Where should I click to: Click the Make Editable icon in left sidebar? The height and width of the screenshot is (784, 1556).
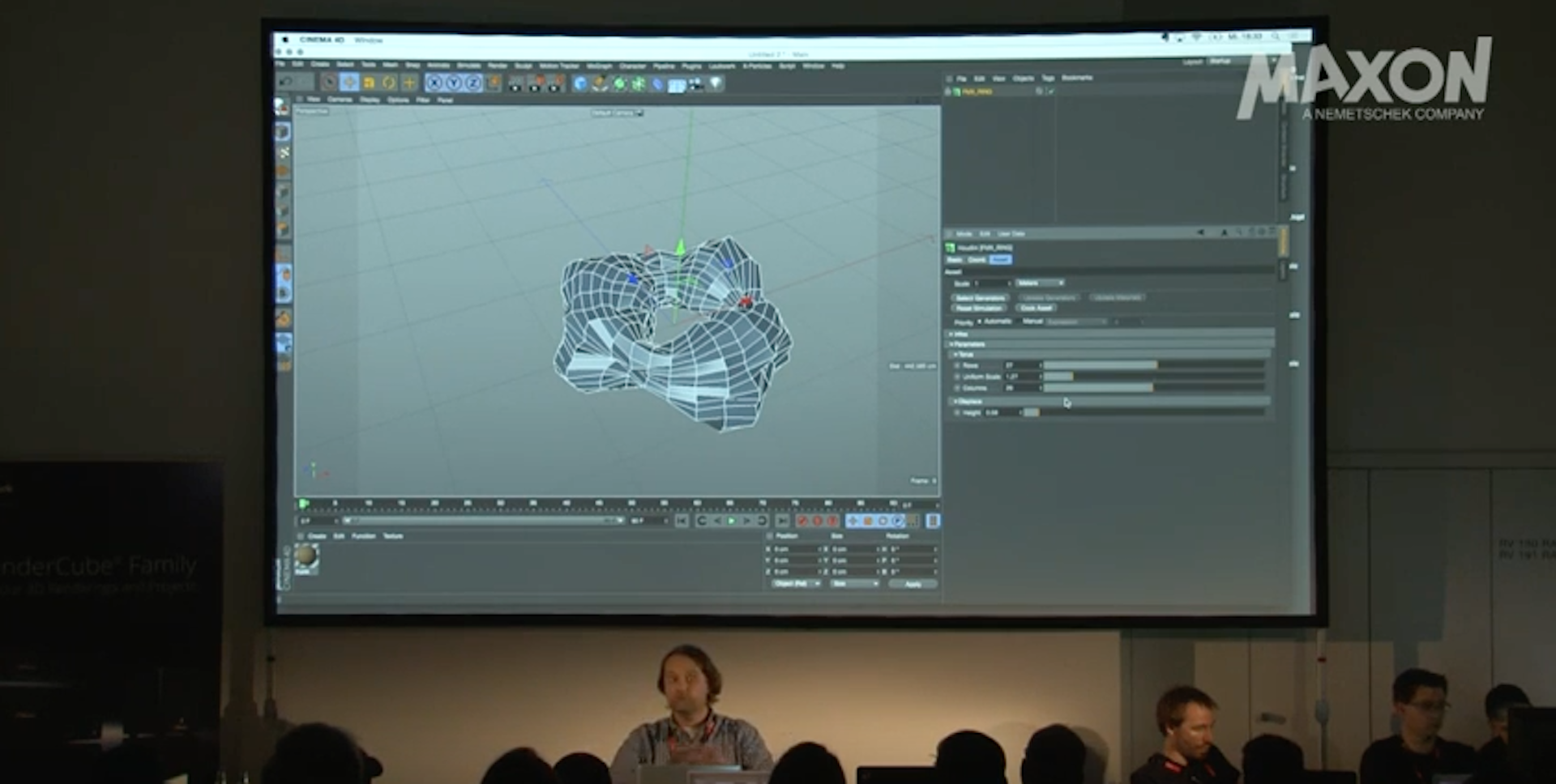pos(283,108)
